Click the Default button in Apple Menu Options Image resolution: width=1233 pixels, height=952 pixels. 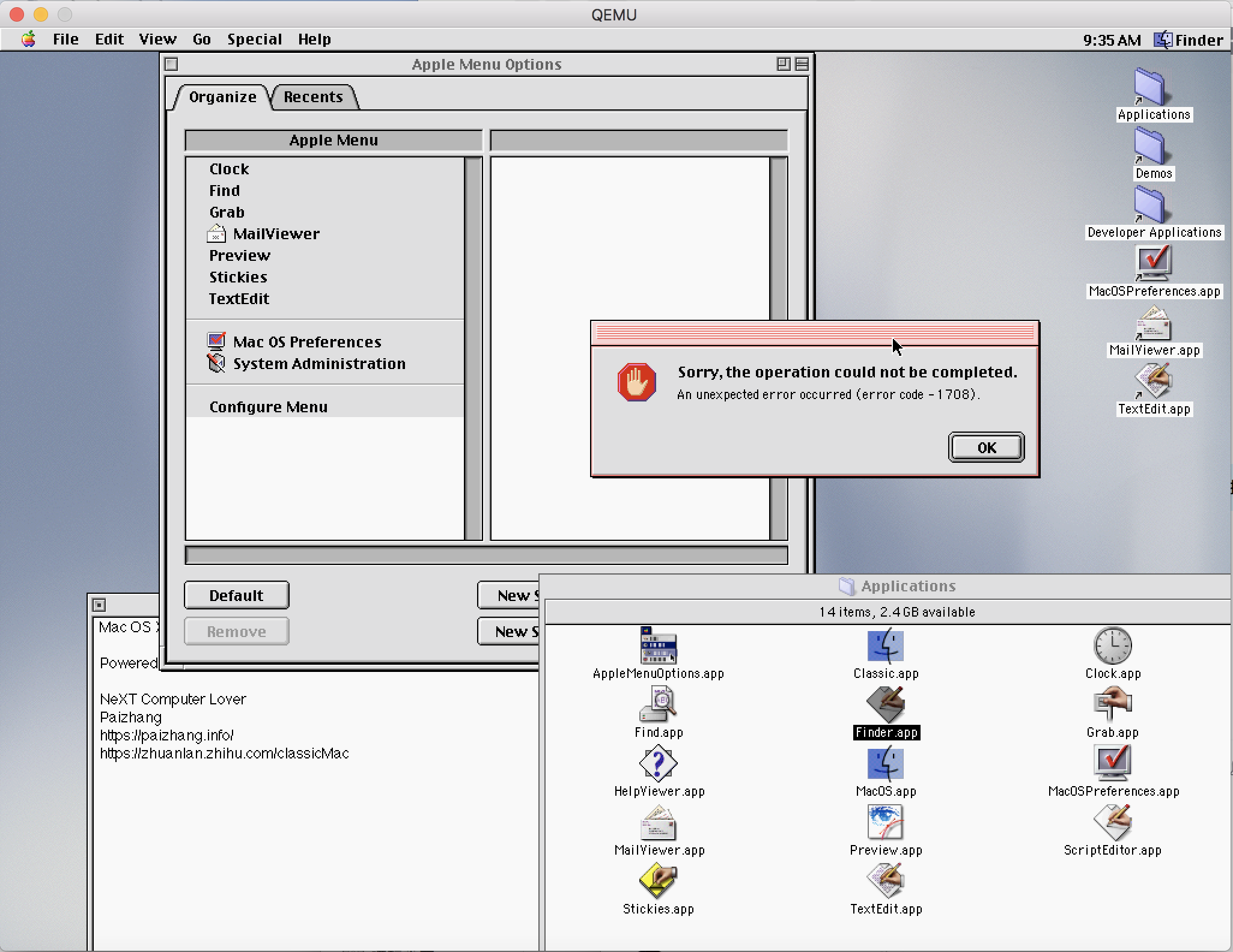coord(236,595)
